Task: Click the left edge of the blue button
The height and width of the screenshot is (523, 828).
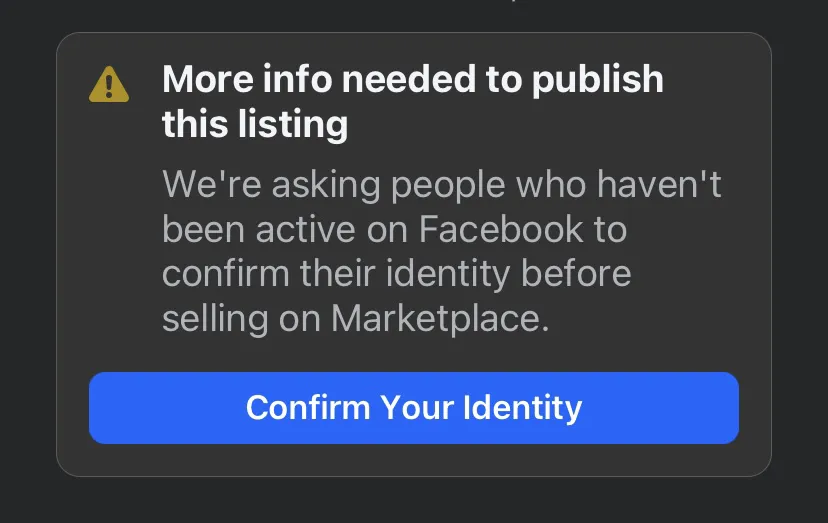Action: tap(102, 408)
